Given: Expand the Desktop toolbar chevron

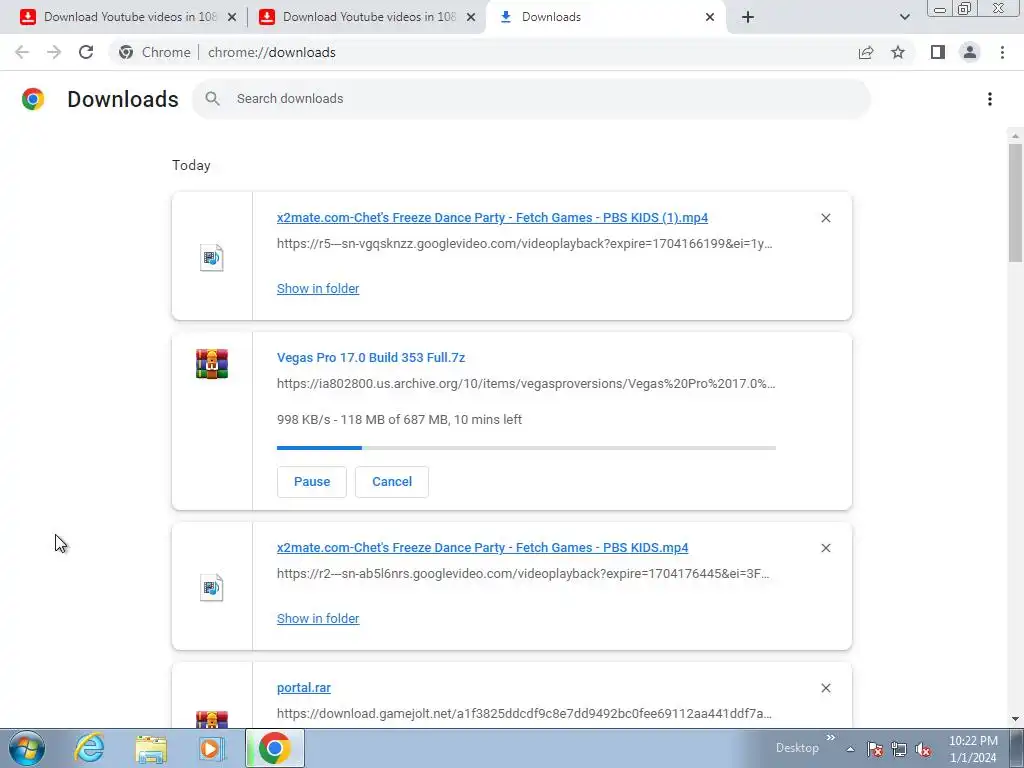Looking at the screenshot, I should point(831,738).
